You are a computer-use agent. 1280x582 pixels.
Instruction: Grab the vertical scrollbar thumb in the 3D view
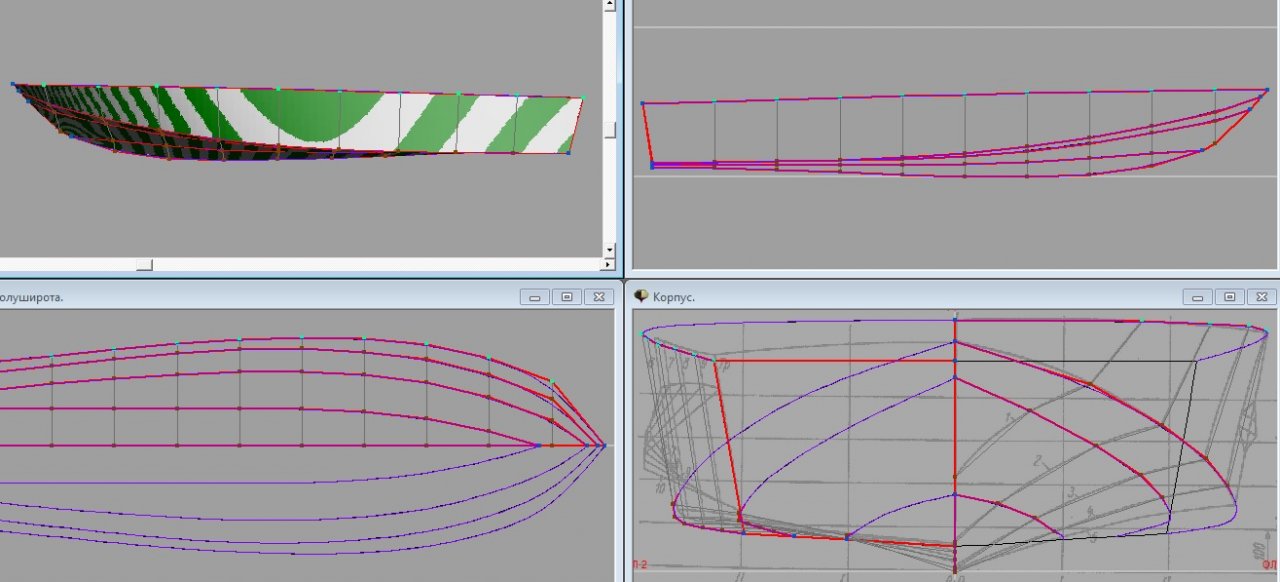(x=608, y=130)
